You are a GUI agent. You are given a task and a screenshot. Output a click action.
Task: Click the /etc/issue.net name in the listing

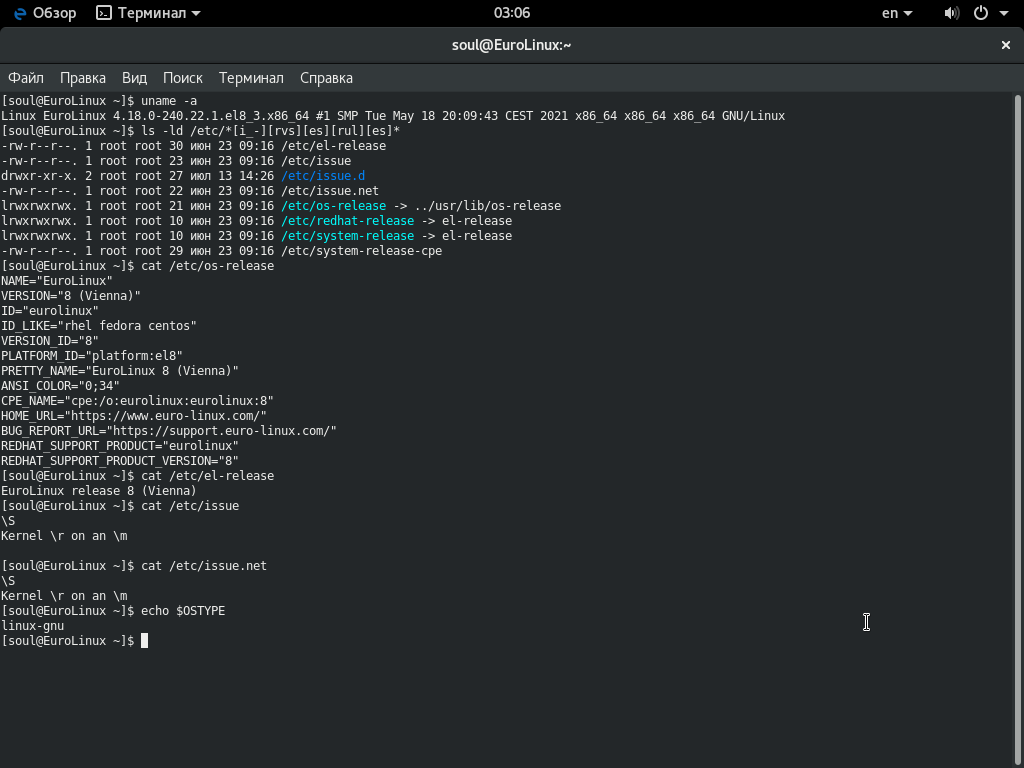coord(330,191)
